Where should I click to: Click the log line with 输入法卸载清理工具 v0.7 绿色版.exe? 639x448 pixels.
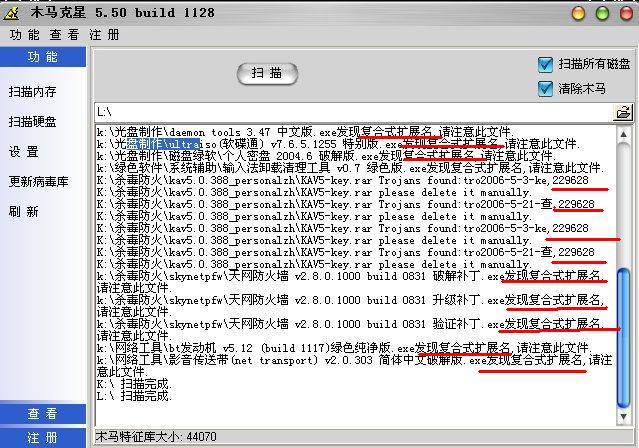click(x=350, y=168)
